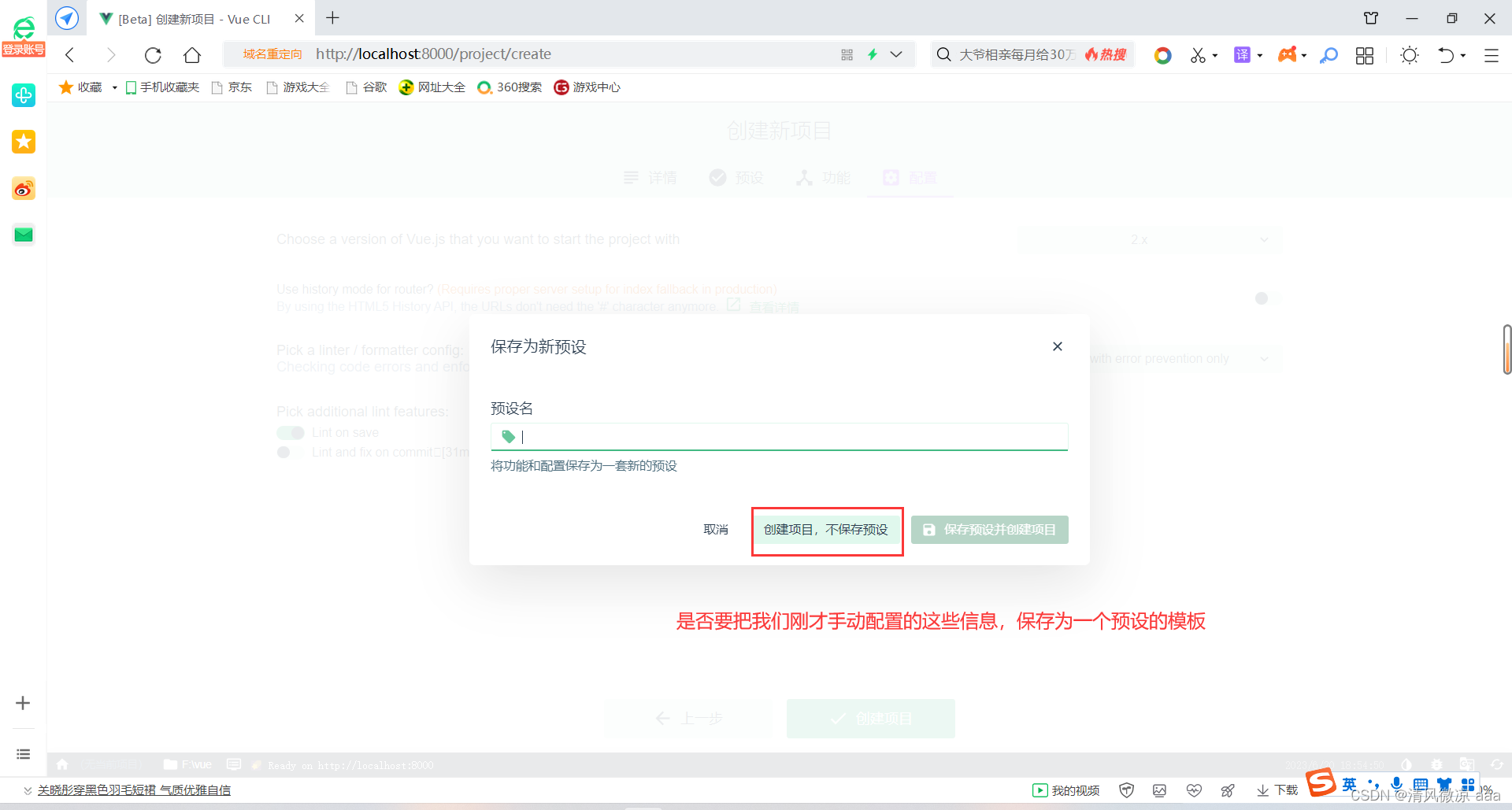Reload the current page

click(x=153, y=54)
